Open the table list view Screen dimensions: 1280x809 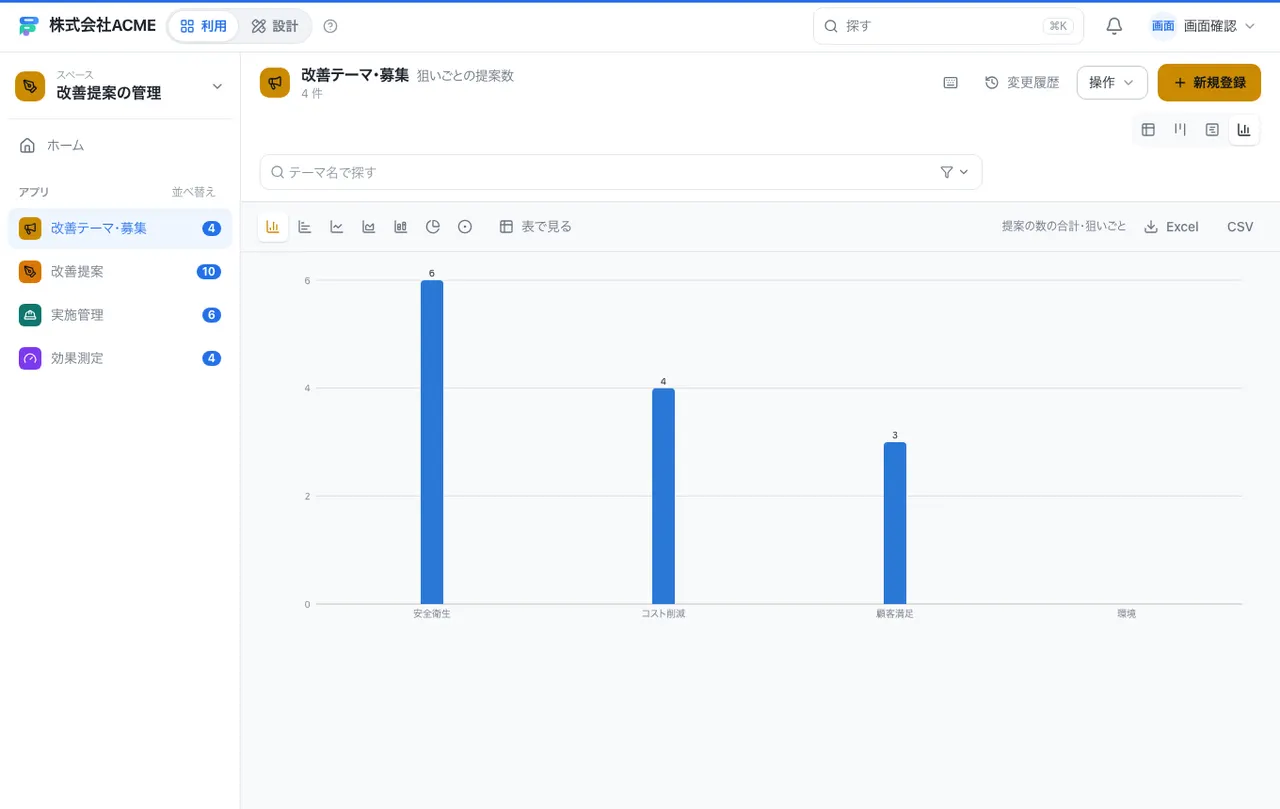click(x=1148, y=129)
